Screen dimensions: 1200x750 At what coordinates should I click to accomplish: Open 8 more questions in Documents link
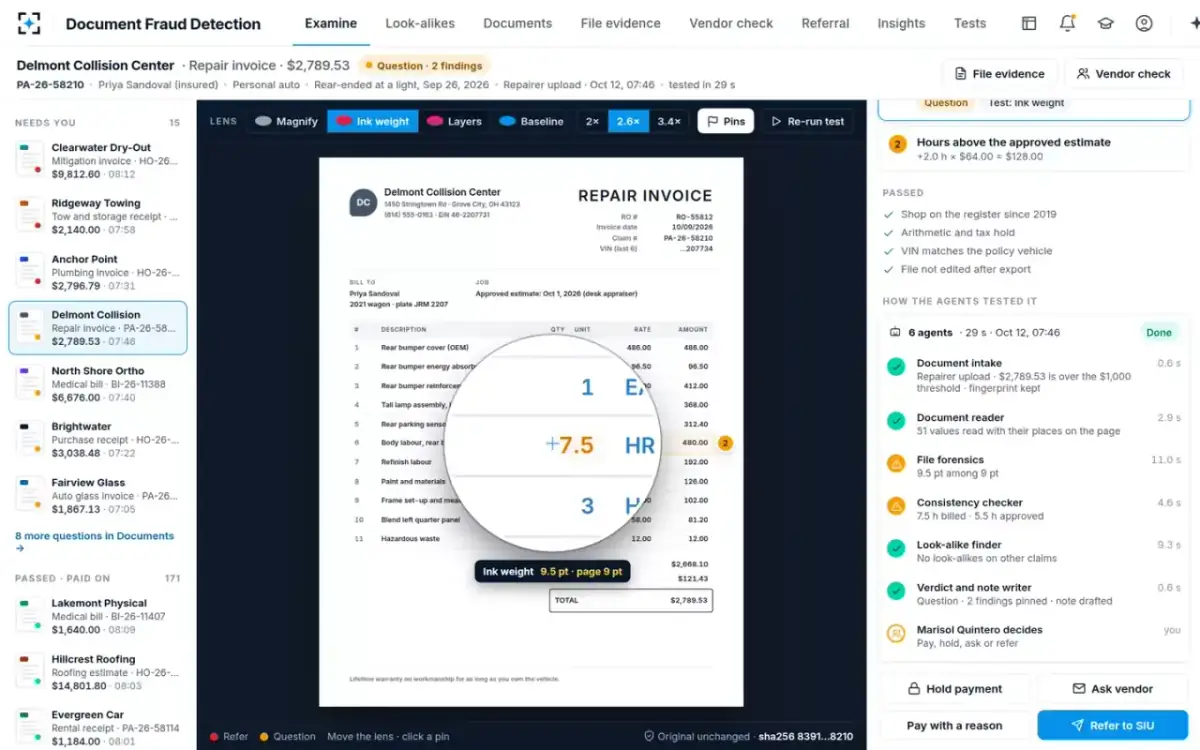point(94,541)
